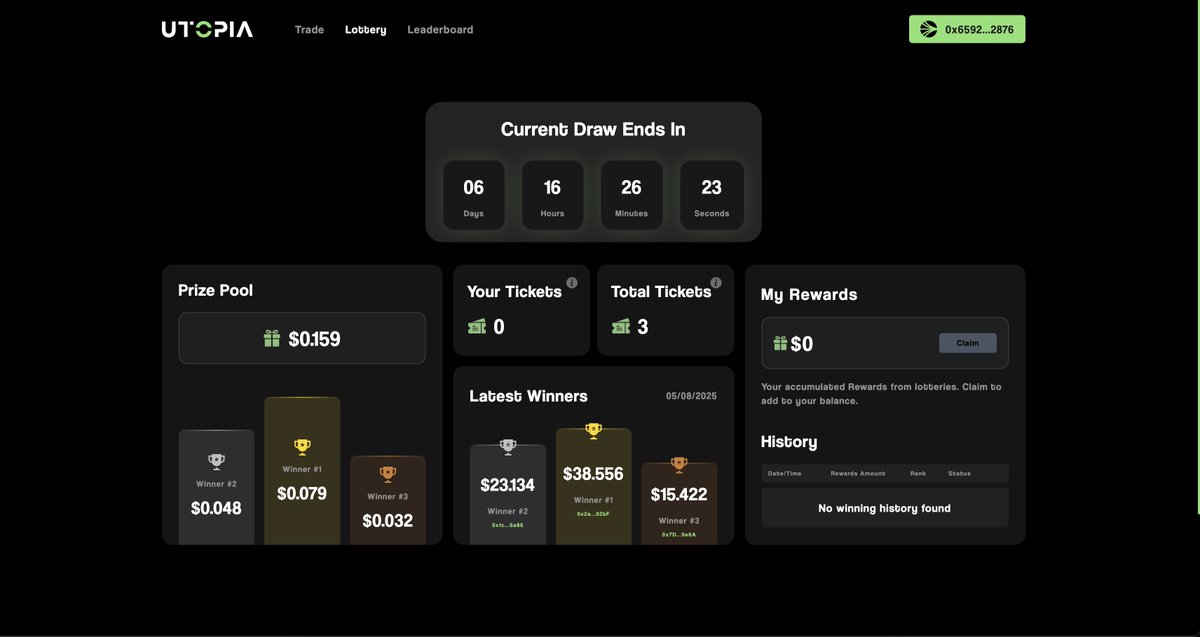
Task: Click the $0.159 prize pool amount
Action: 314,339
